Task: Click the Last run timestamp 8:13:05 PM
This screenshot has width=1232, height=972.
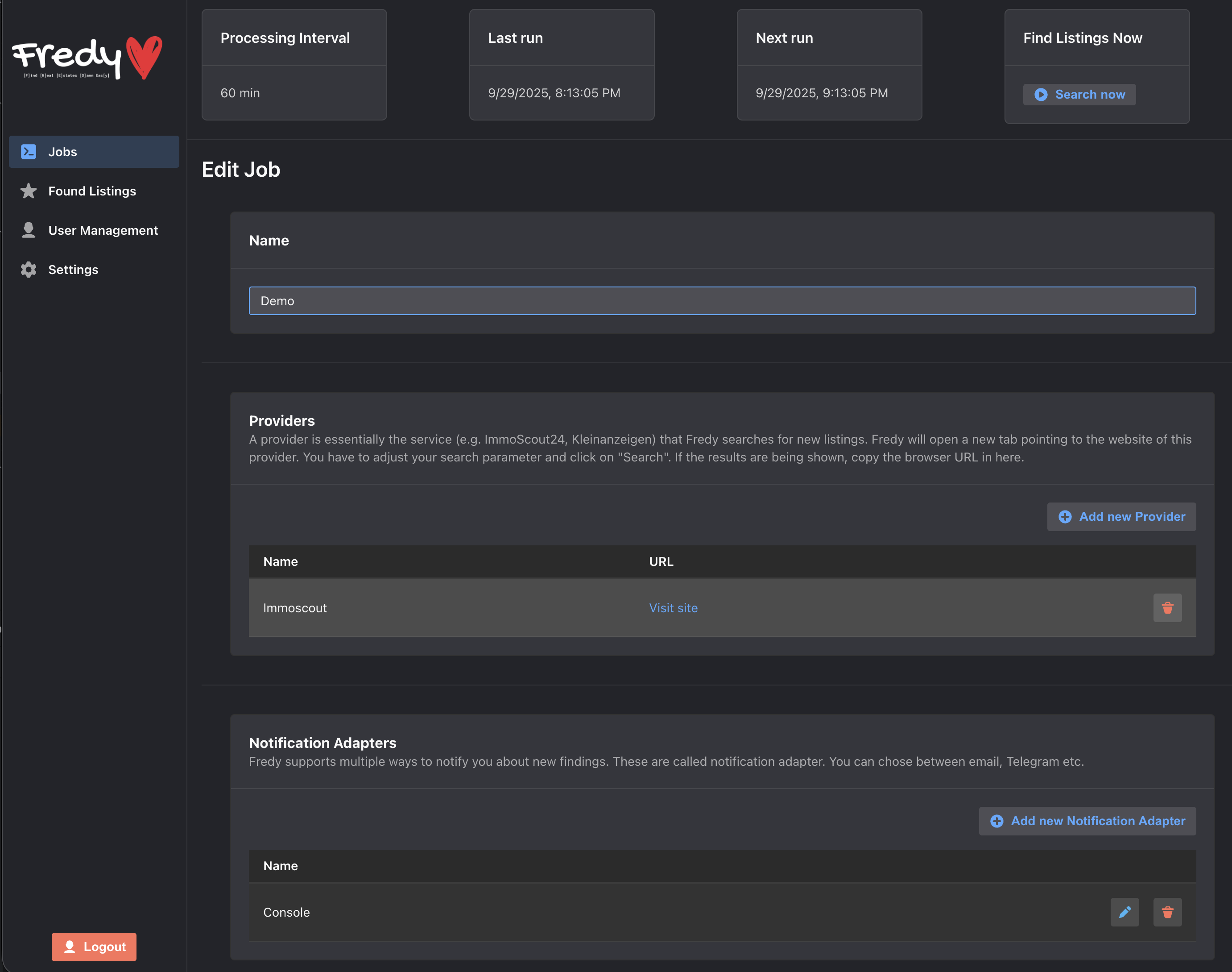Action: 554,93
